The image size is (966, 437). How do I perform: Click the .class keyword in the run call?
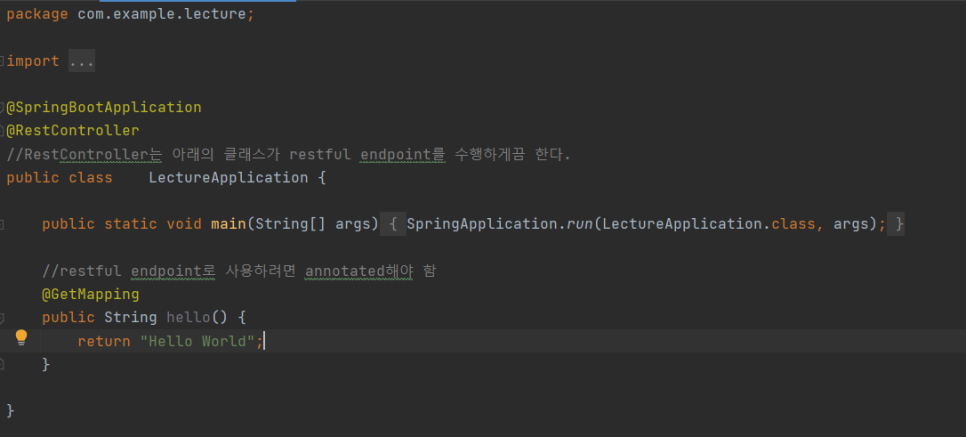tap(793, 224)
